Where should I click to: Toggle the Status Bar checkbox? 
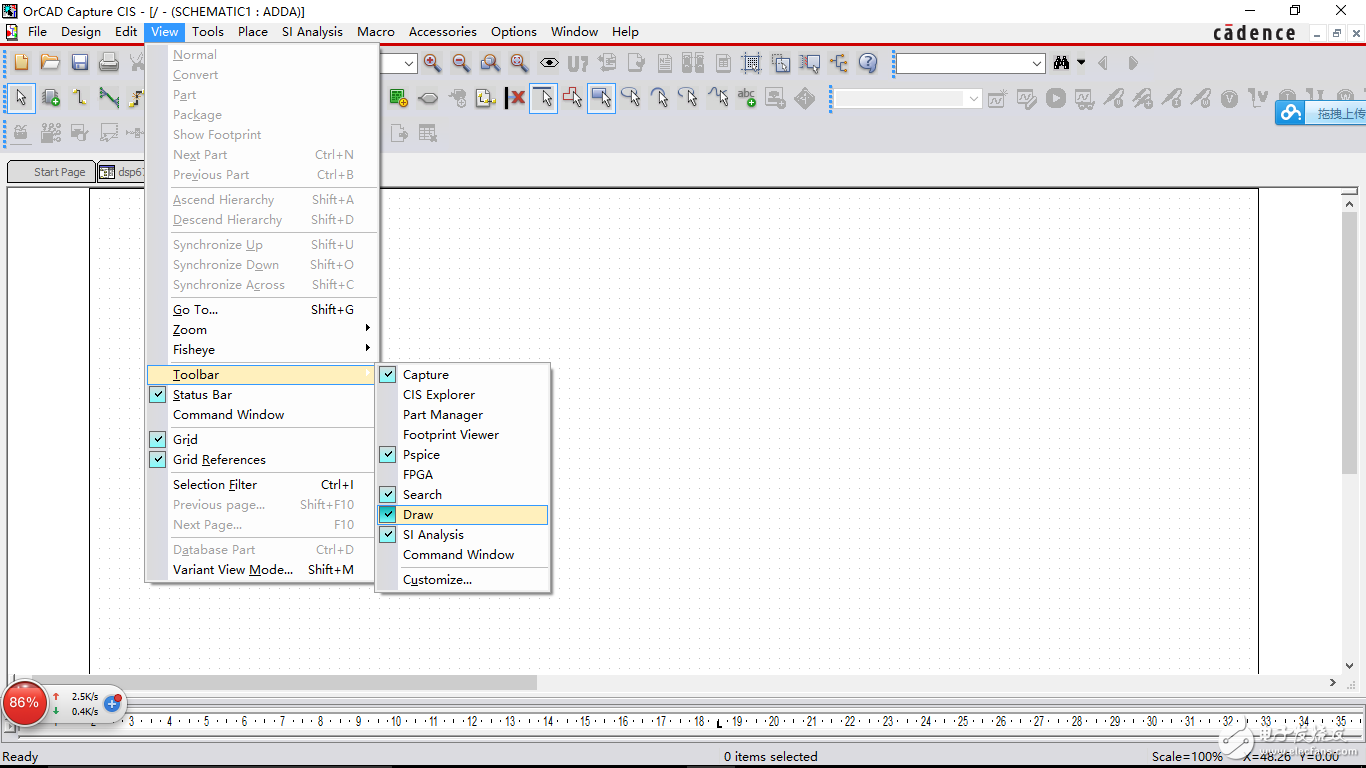[x=158, y=395]
